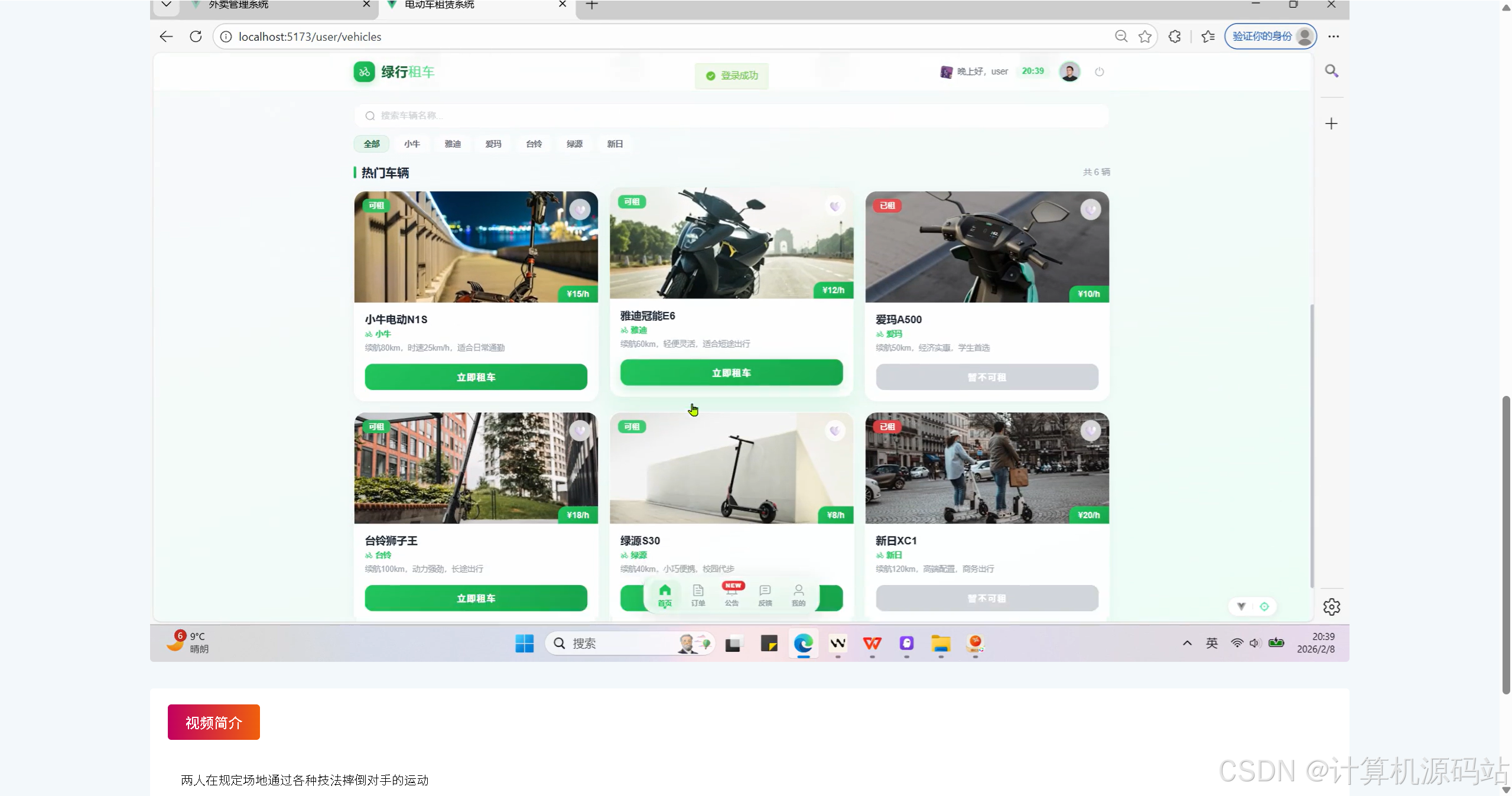This screenshot has height=796, width=1512.
Task: Click the 视频简介 button
Action: 213,722
